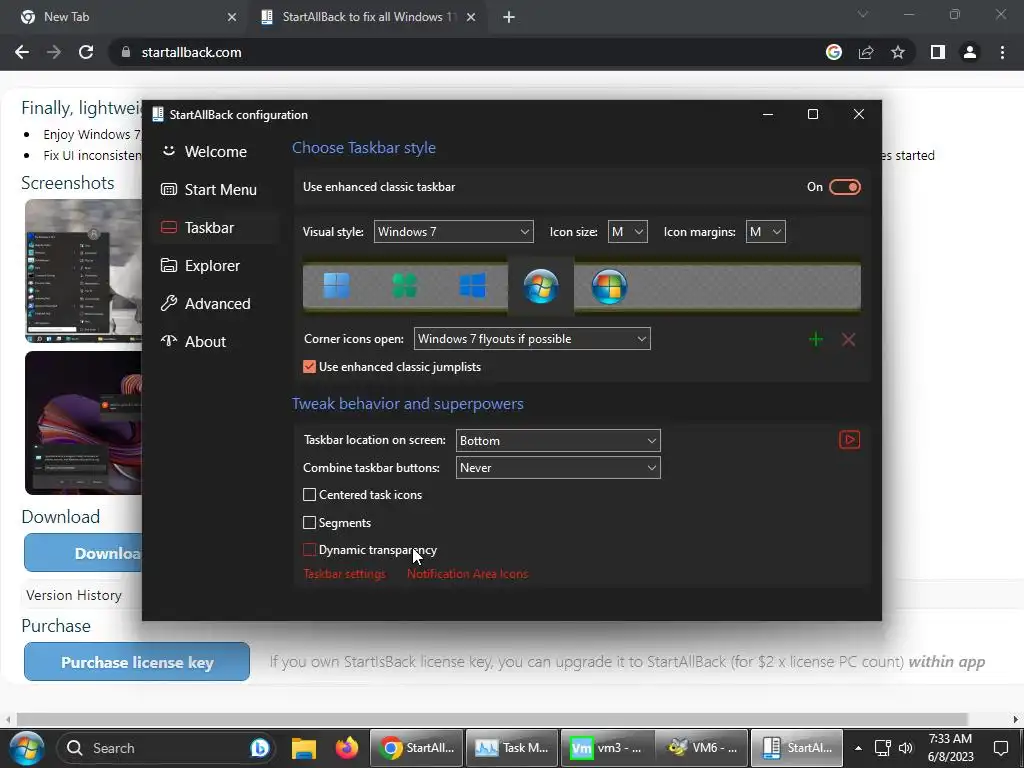Open Windows 7 Start orb in taskbar
This screenshot has height=768, width=1024.
pos(26,748)
